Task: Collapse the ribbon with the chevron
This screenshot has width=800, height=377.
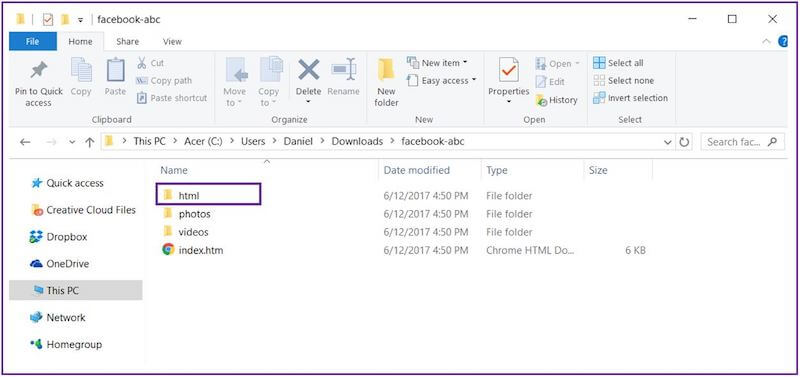Action: [766, 42]
